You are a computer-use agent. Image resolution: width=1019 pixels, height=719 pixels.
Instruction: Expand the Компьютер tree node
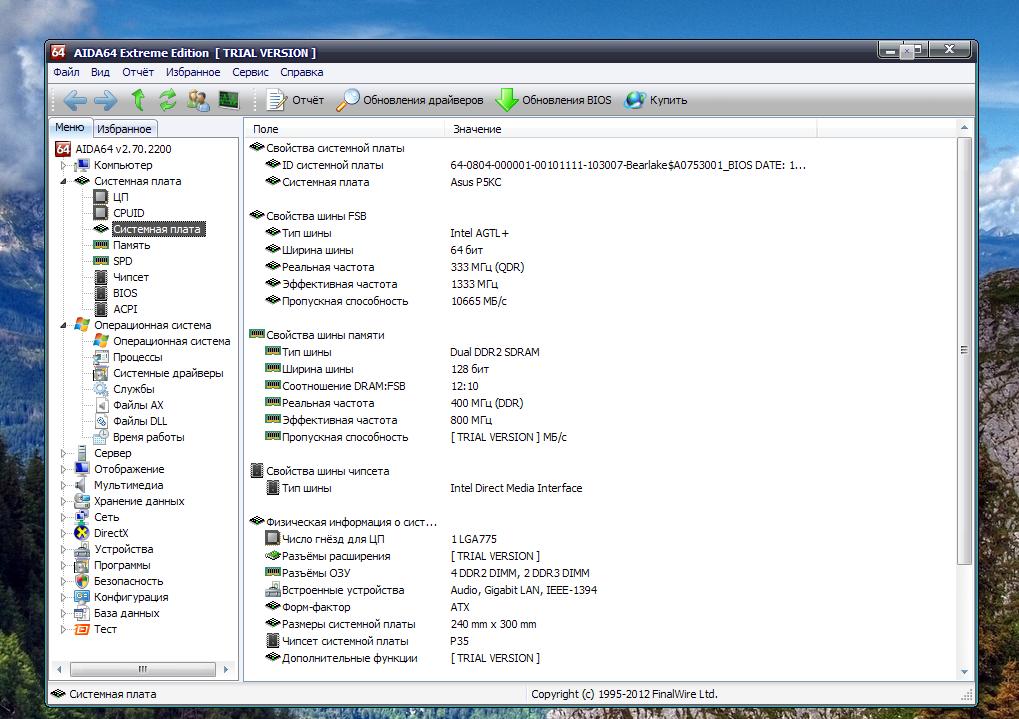[64, 165]
